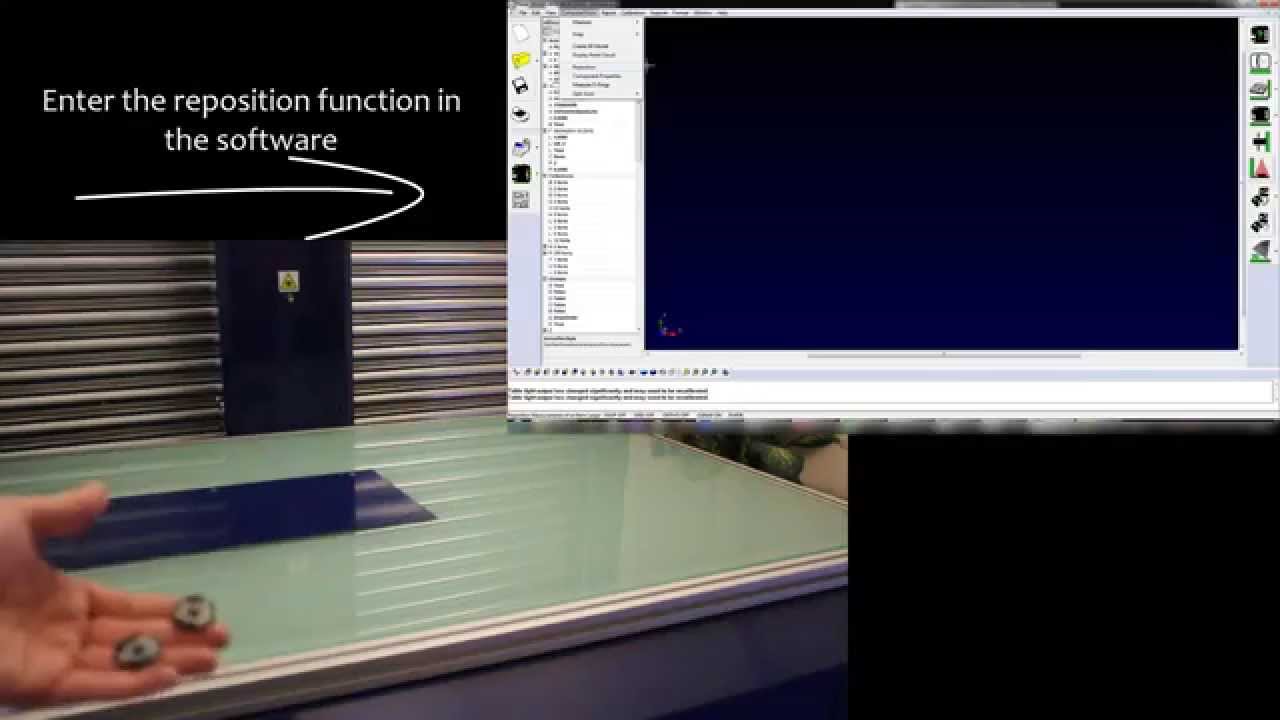Click the solid black square icon in left toolbar
The width and height of the screenshot is (1280, 720).
pos(521,173)
